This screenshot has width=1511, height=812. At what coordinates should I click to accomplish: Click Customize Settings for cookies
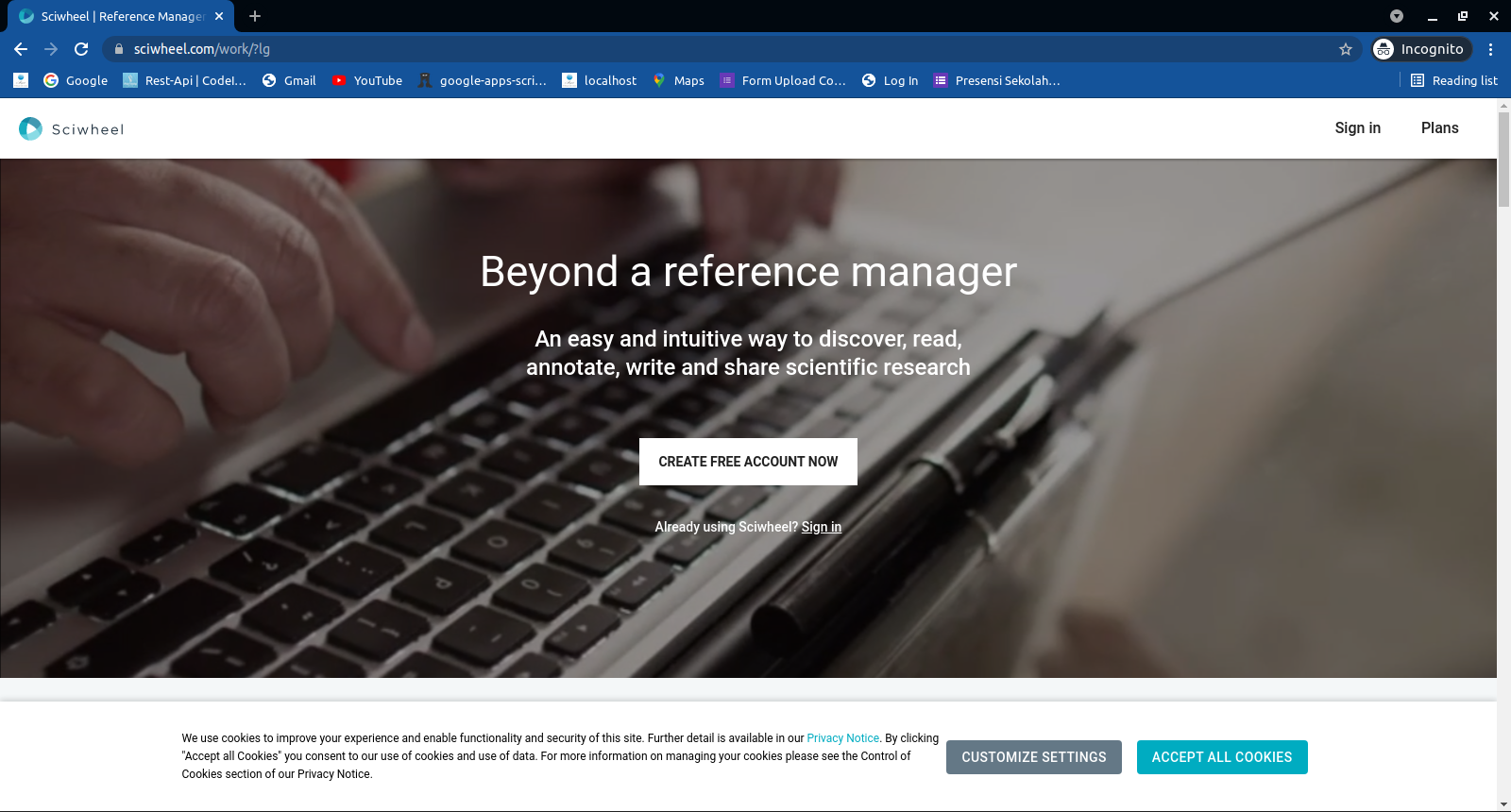1034,757
